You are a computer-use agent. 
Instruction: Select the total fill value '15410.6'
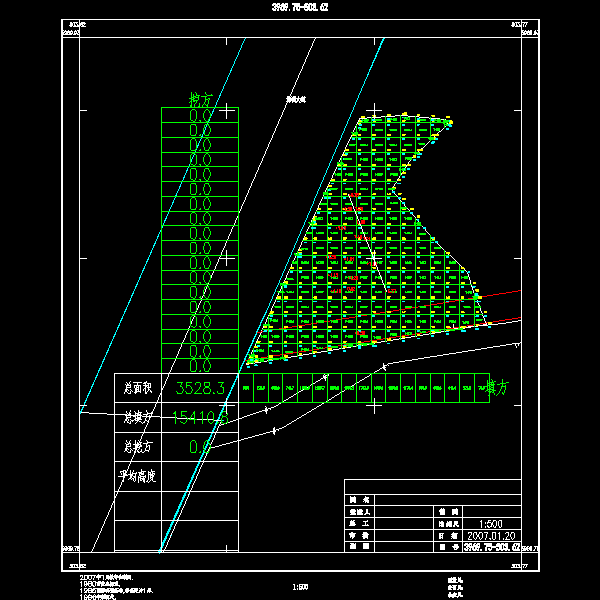coord(200,417)
